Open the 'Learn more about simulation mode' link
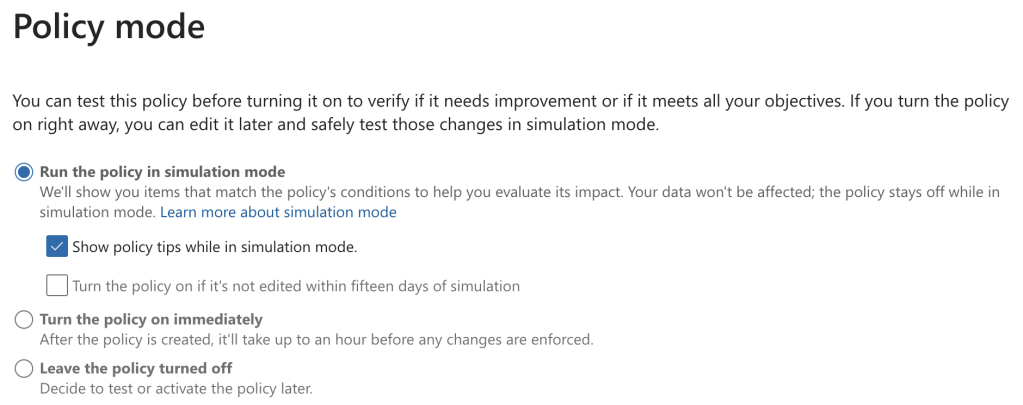 click(x=278, y=212)
